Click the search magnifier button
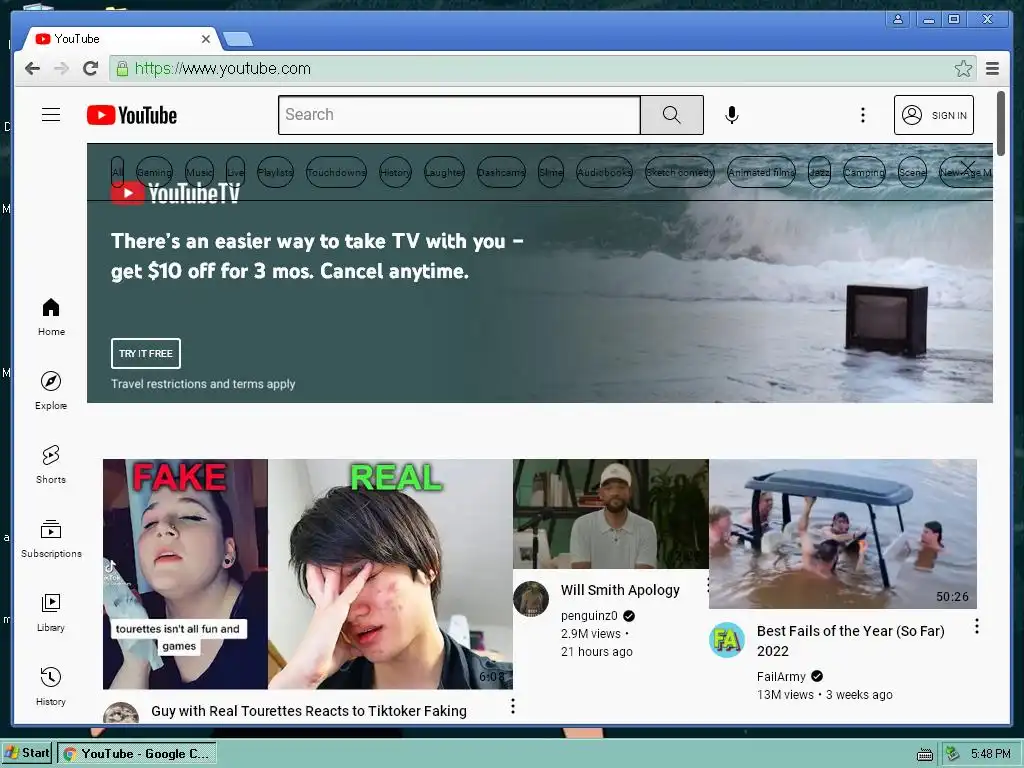Image resolution: width=1024 pixels, height=768 pixels. 671,115
